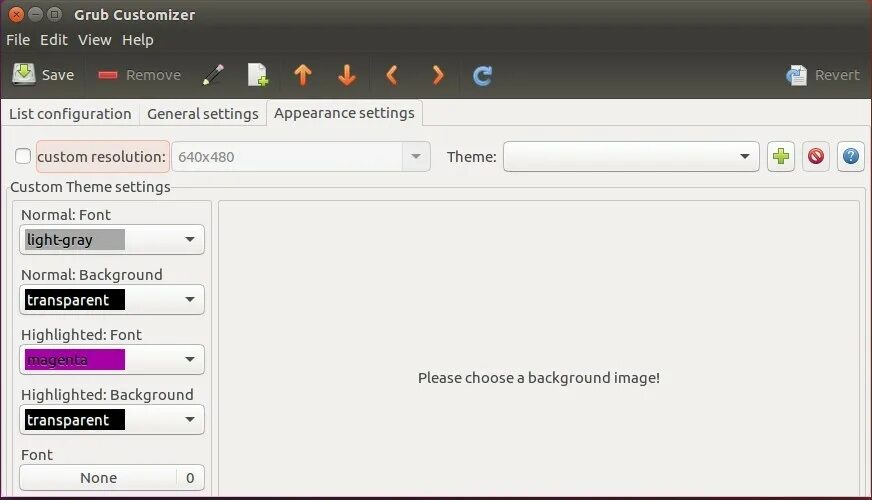This screenshot has height=500, width=872.
Task: Click the light-gray color swatch
Action: (x=75, y=240)
